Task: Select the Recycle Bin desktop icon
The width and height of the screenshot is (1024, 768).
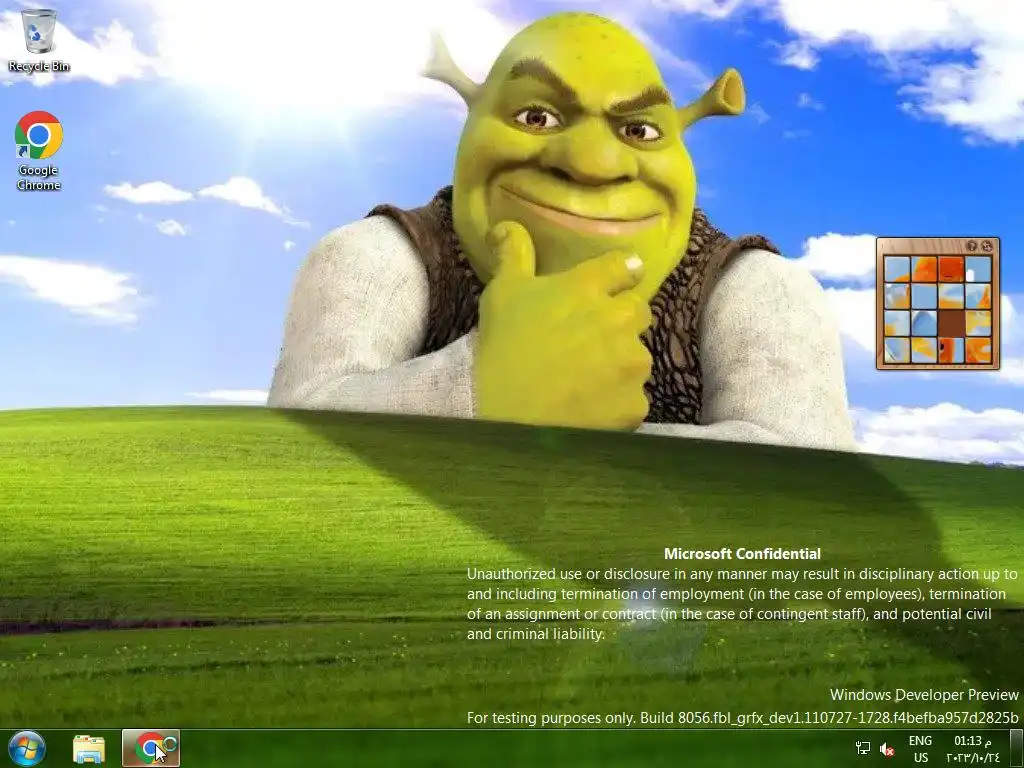Action: tap(39, 40)
